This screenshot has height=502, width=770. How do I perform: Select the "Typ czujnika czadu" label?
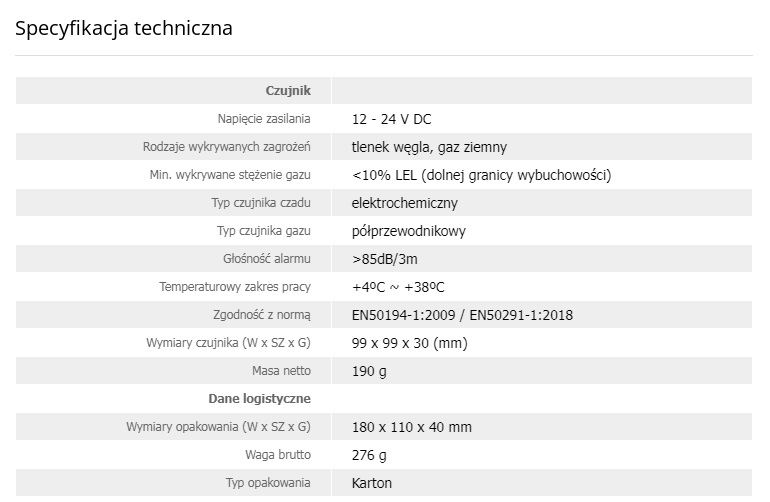(261, 203)
